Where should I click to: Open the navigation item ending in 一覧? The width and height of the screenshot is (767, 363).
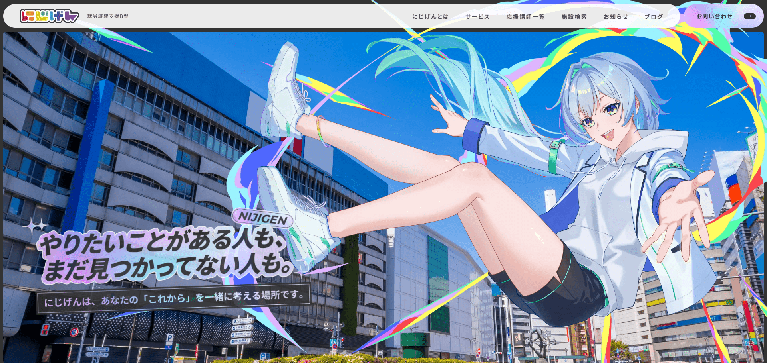point(525,16)
